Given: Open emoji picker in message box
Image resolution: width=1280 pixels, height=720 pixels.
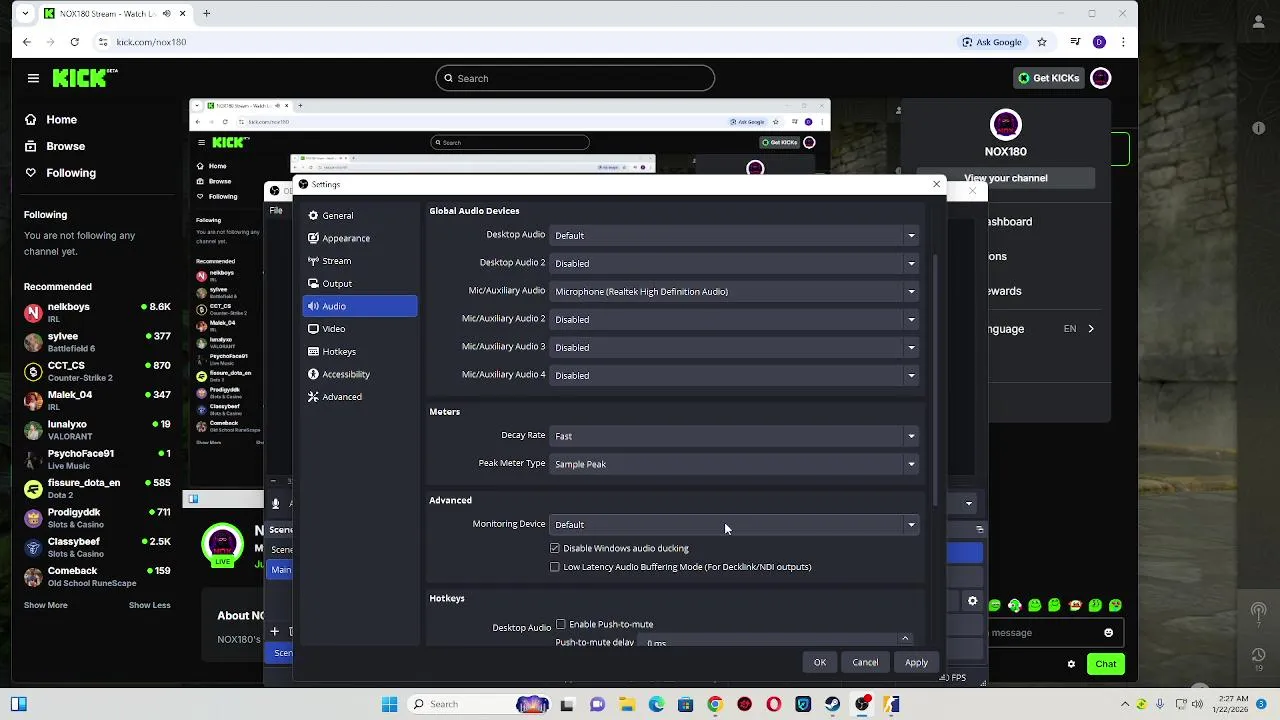Looking at the screenshot, I should click(1108, 633).
